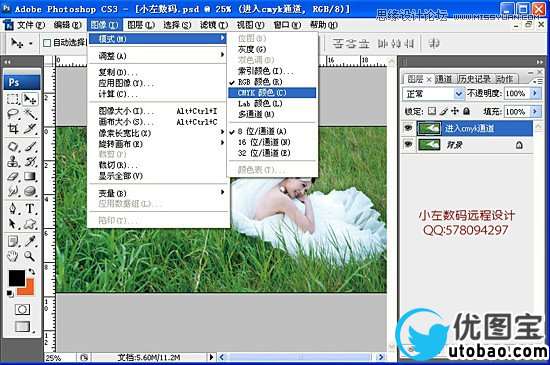Screen dimensions: 550x365
Task: Select the Brush tool
Action: pyautogui.click(x=30, y=146)
